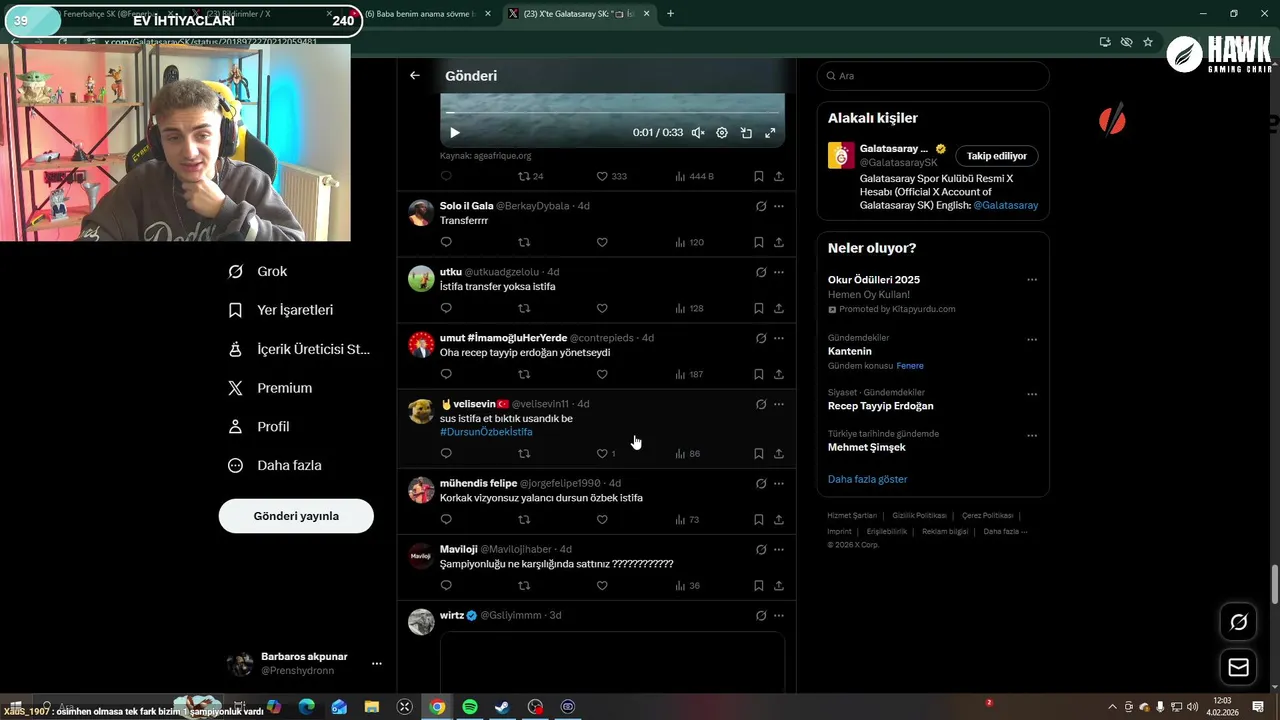View analytics of umut's reply showing 187
Screen dimensions: 1280x720
click(689, 374)
